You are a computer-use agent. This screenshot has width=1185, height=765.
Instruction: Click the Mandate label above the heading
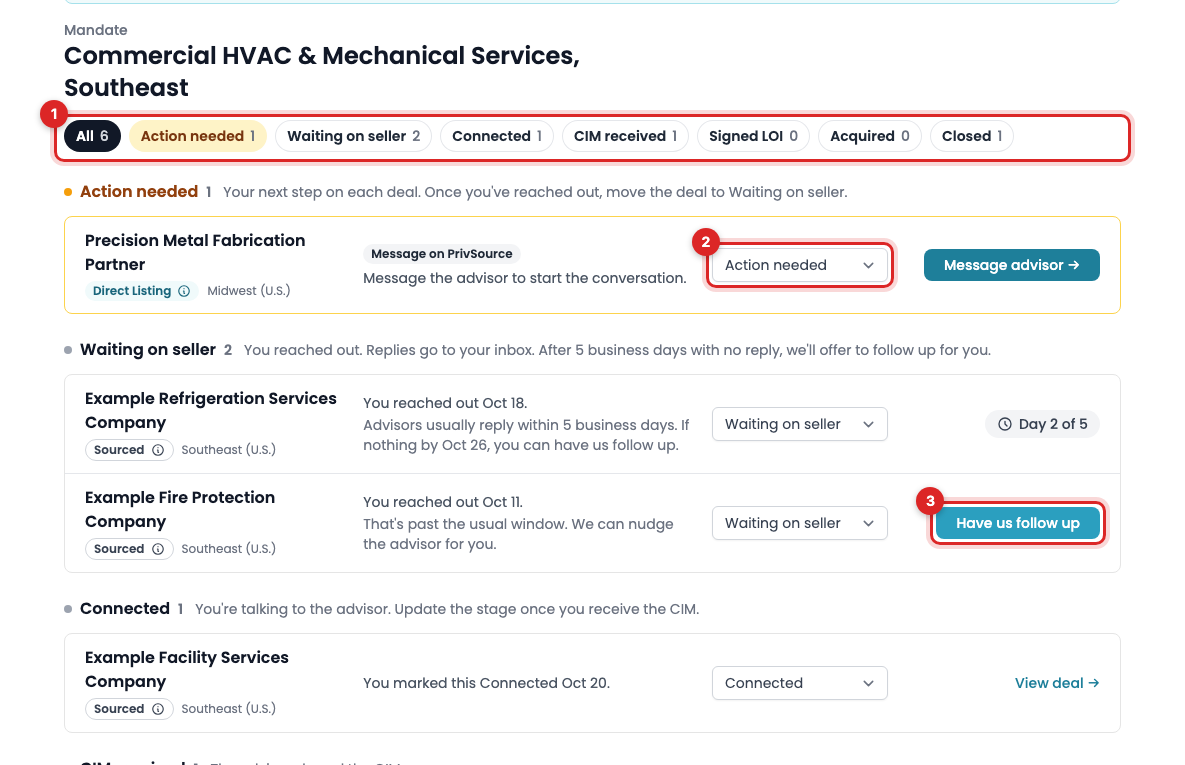point(96,30)
